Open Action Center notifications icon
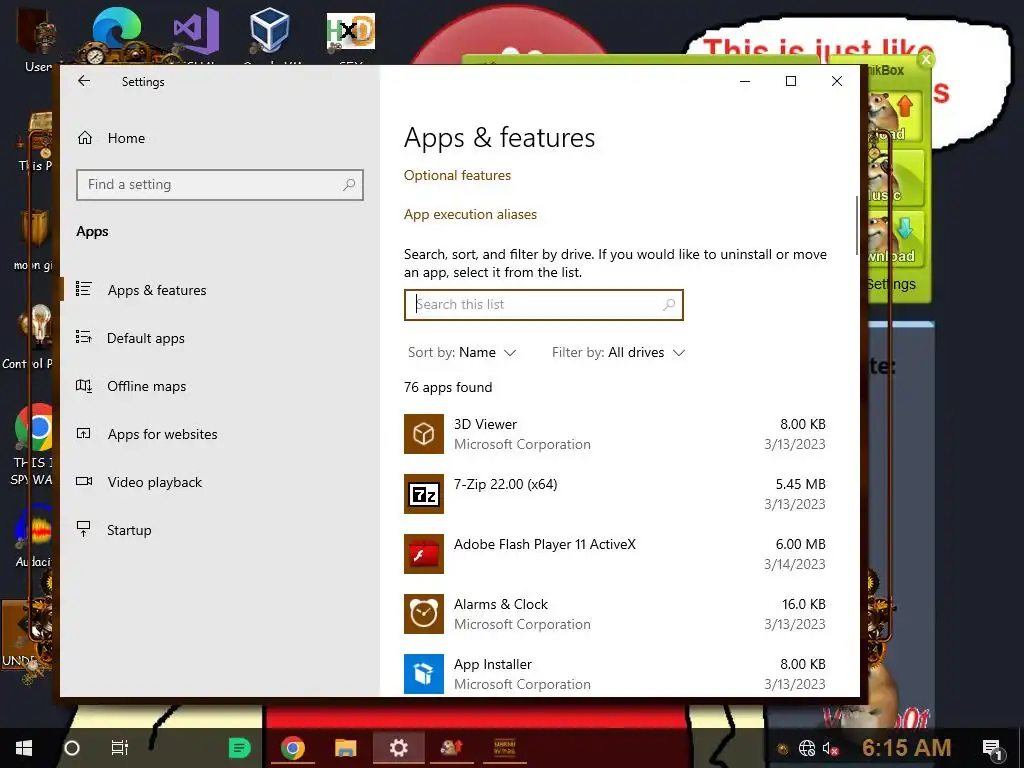The height and width of the screenshot is (768, 1024). 992,748
